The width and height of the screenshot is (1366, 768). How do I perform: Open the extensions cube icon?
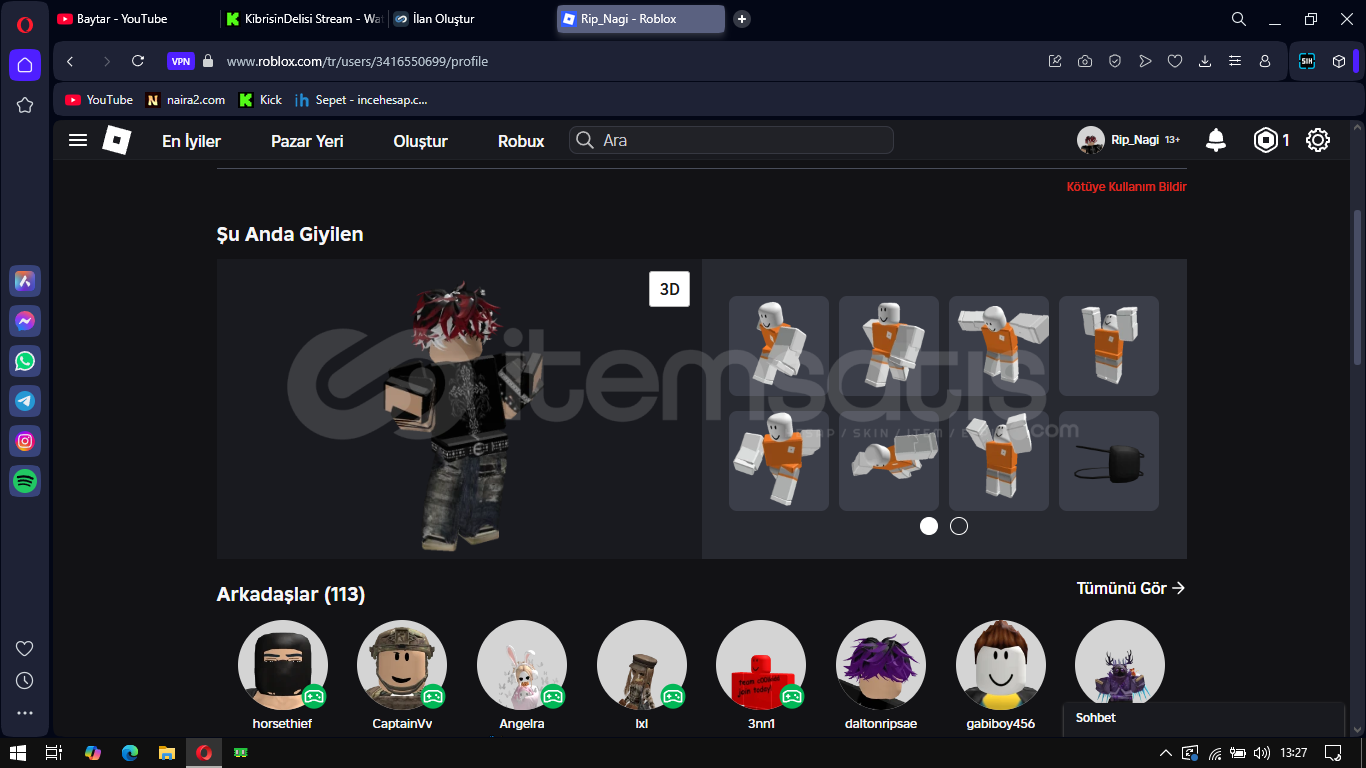pyautogui.click(x=1339, y=61)
